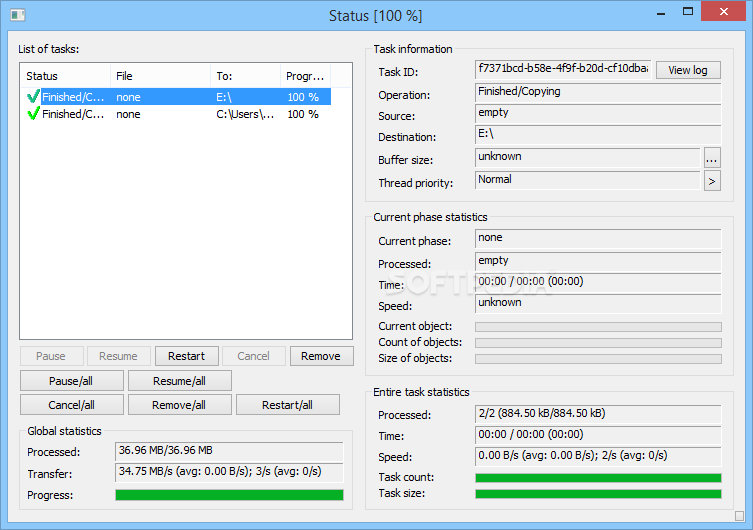This screenshot has height=530, width=753.
Task: Maximize the Status window
Action: tap(688, 12)
